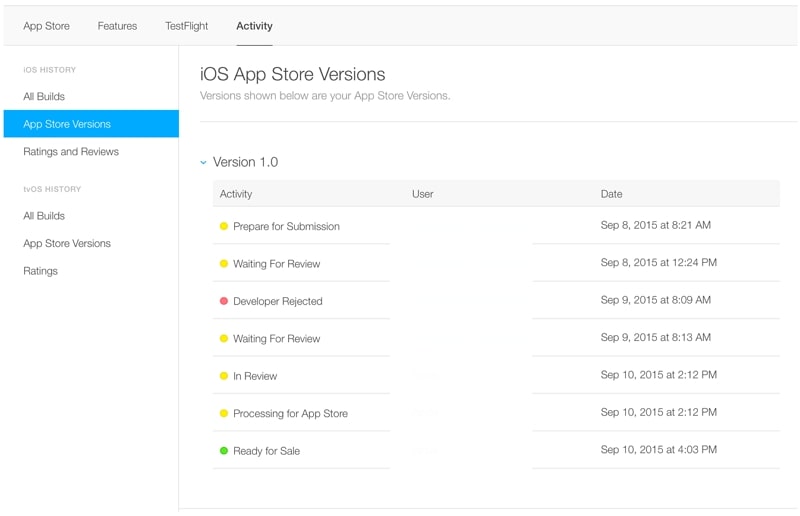This screenshot has height=516, width=800.
Task: Select App Store Versions under iOS History
Action: click(91, 124)
